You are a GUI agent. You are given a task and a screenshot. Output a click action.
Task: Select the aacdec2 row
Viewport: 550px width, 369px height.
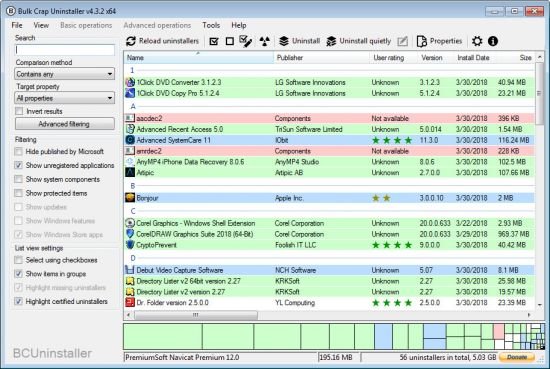coord(329,118)
